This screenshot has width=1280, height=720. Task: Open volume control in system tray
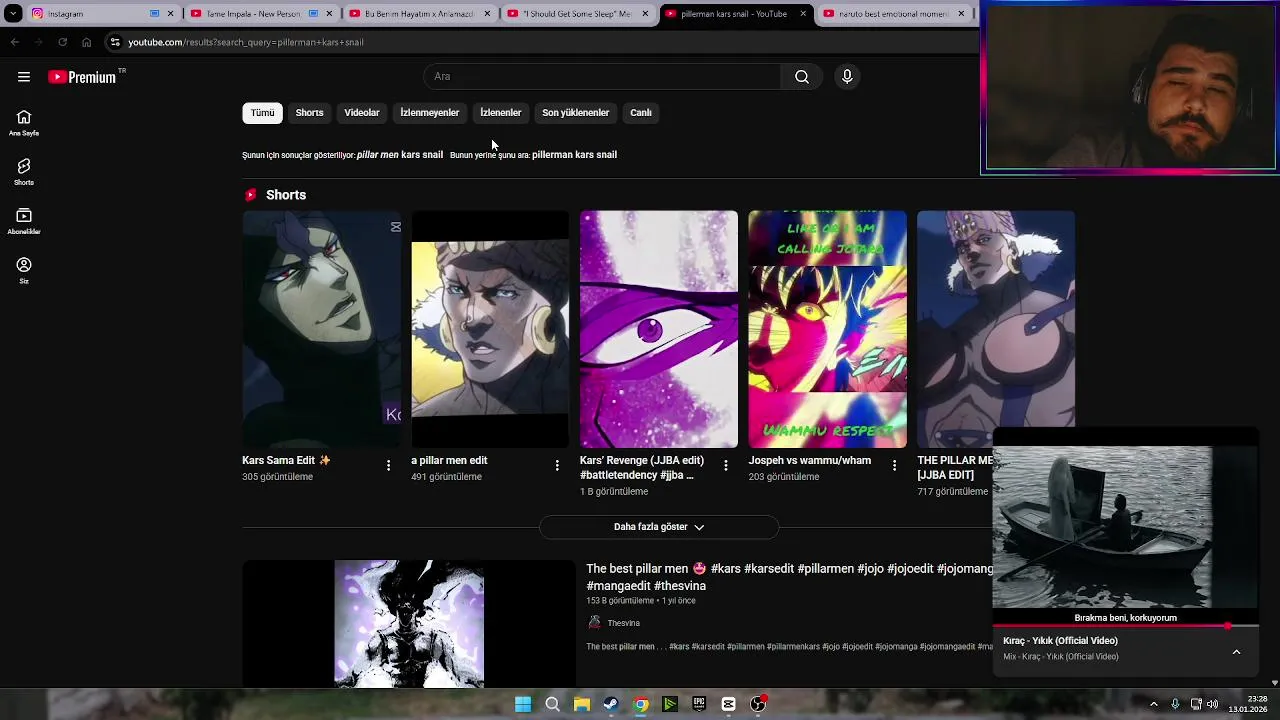click(1212, 704)
